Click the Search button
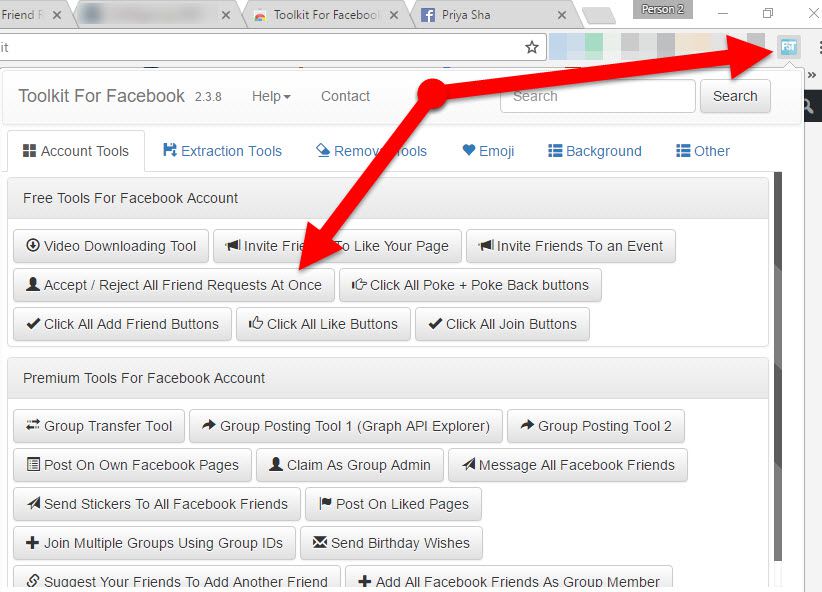The width and height of the screenshot is (822, 592). (735, 96)
